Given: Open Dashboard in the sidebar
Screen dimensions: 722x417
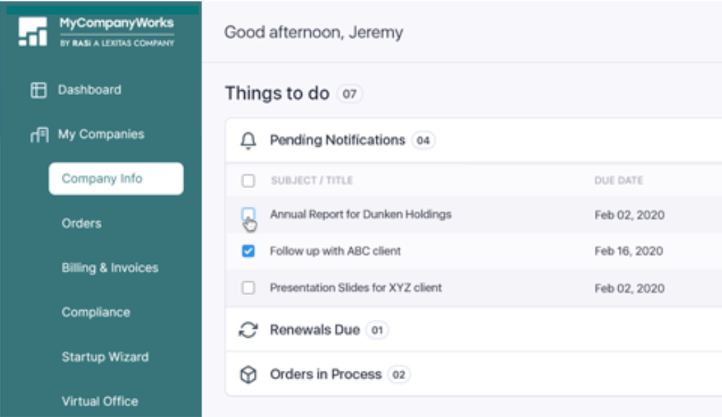Looking at the screenshot, I should tap(89, 90).
